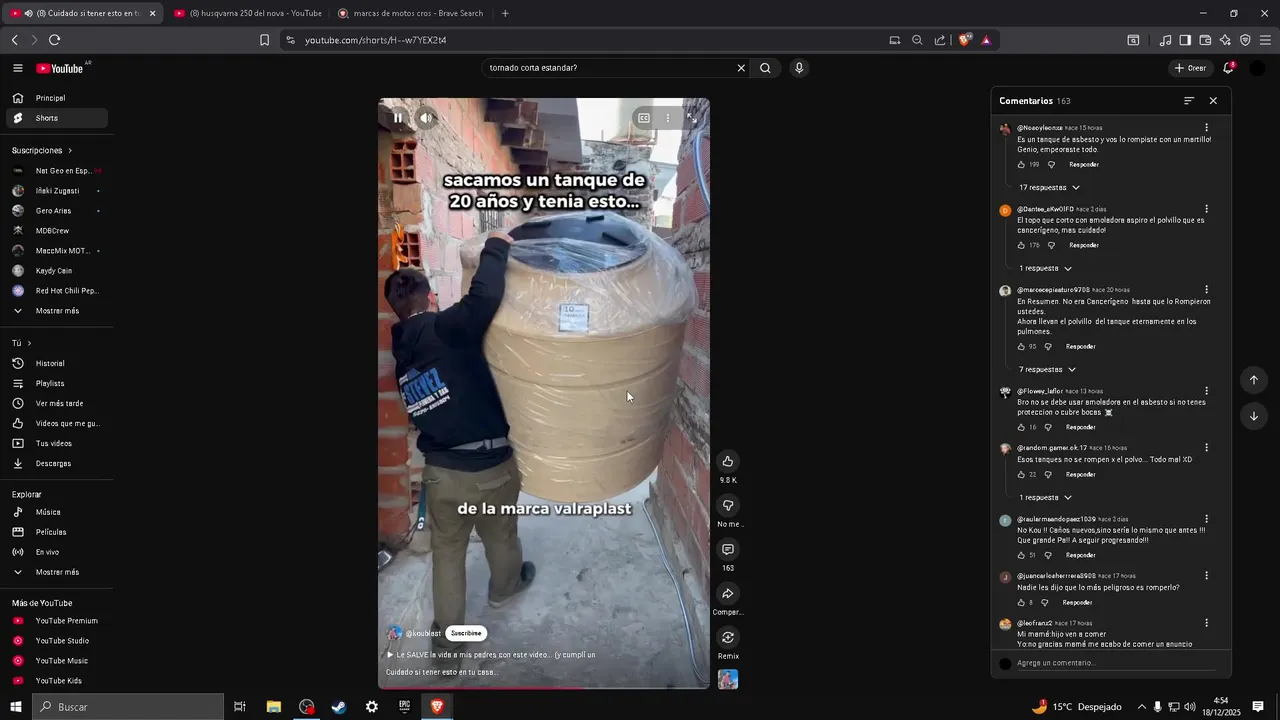Viewport: 1280px width, 720px height.
Task: Switch to husqvarna 250 YouTube tab
Action: tap(248, 13)
